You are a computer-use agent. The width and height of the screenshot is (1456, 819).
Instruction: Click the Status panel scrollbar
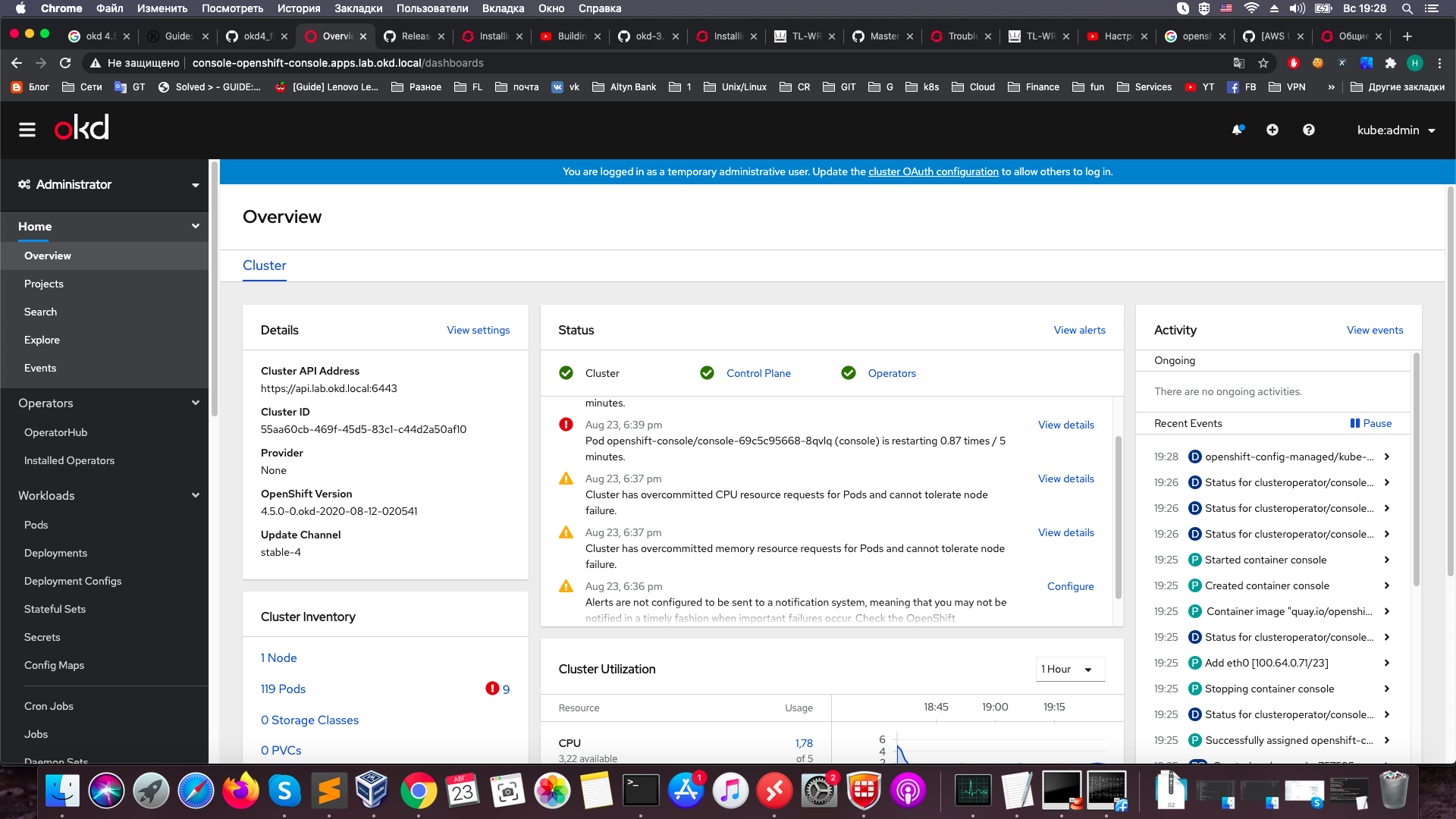1118,516
